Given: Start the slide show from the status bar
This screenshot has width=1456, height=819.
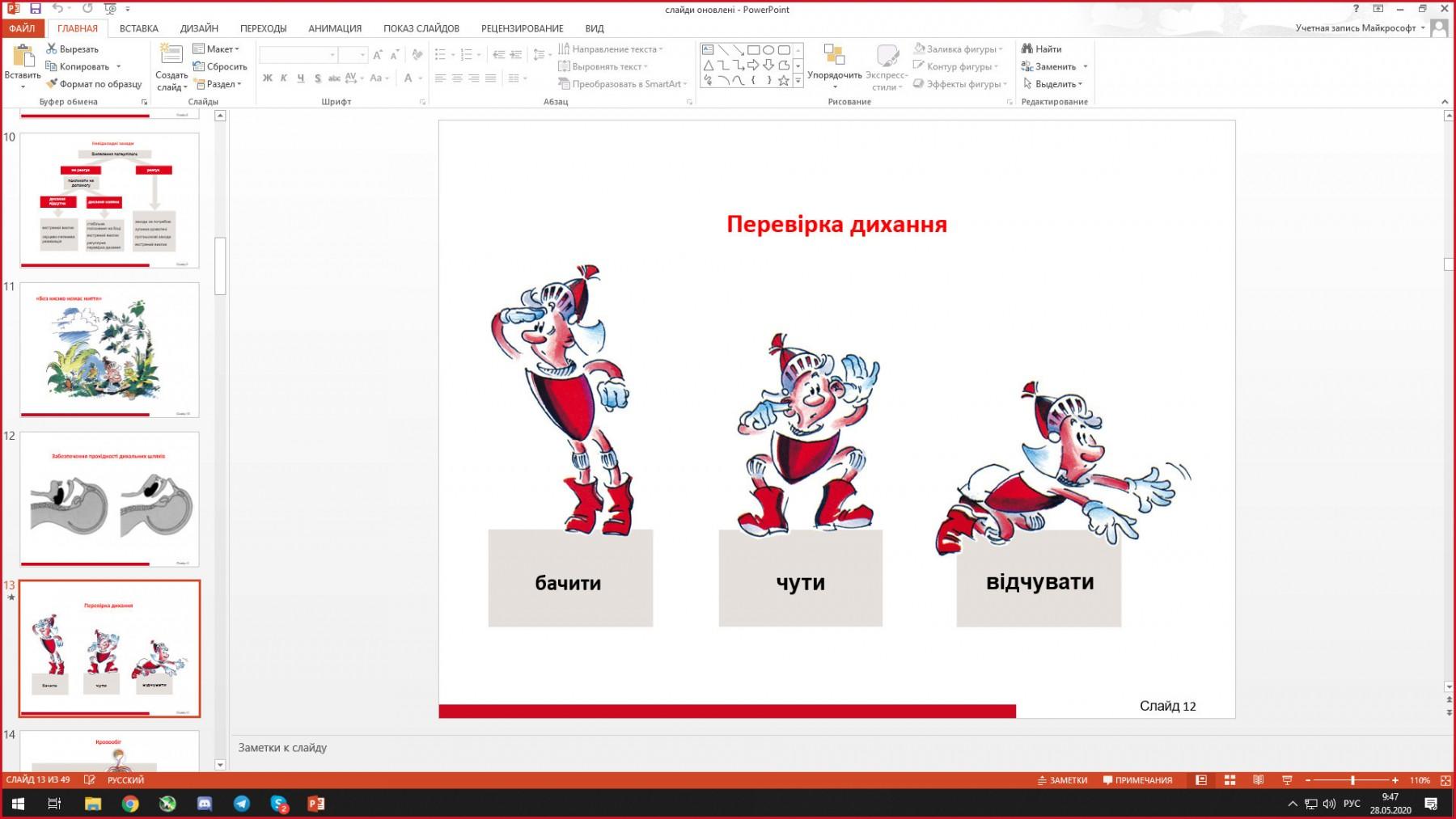Looking at the screenshot, I should tap(1287, 780).
